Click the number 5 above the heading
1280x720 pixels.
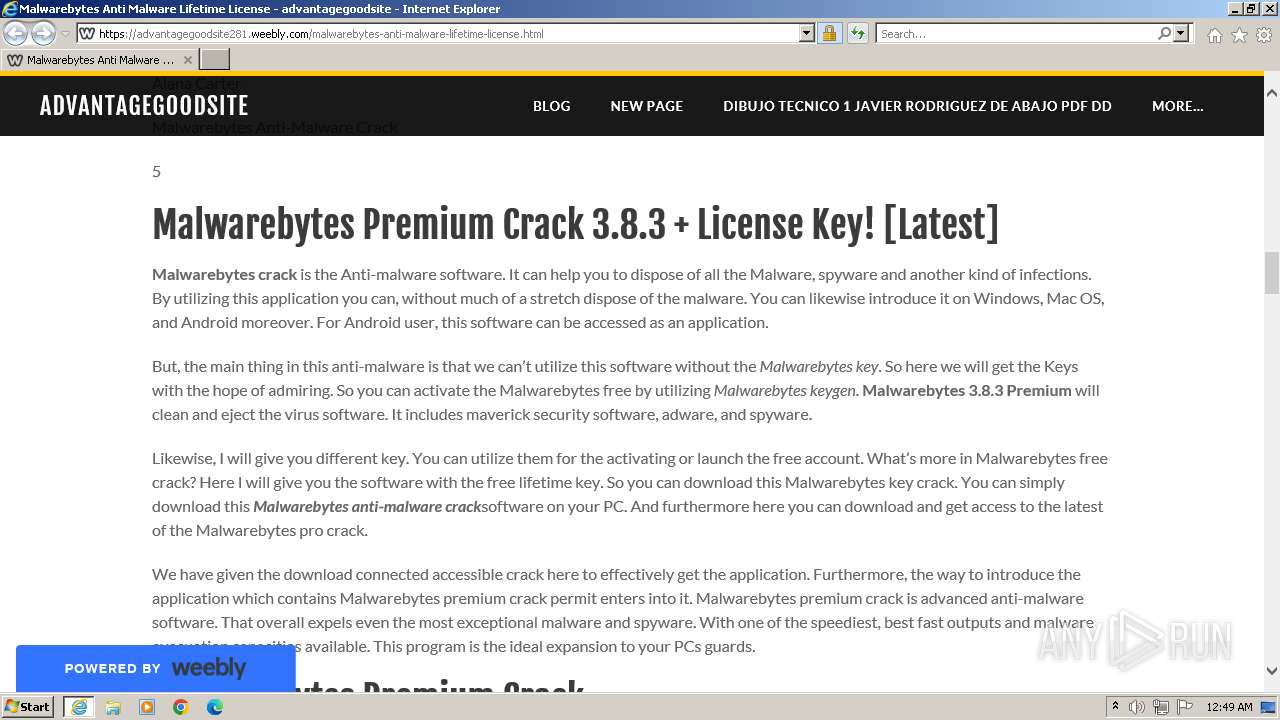[156, 171]
